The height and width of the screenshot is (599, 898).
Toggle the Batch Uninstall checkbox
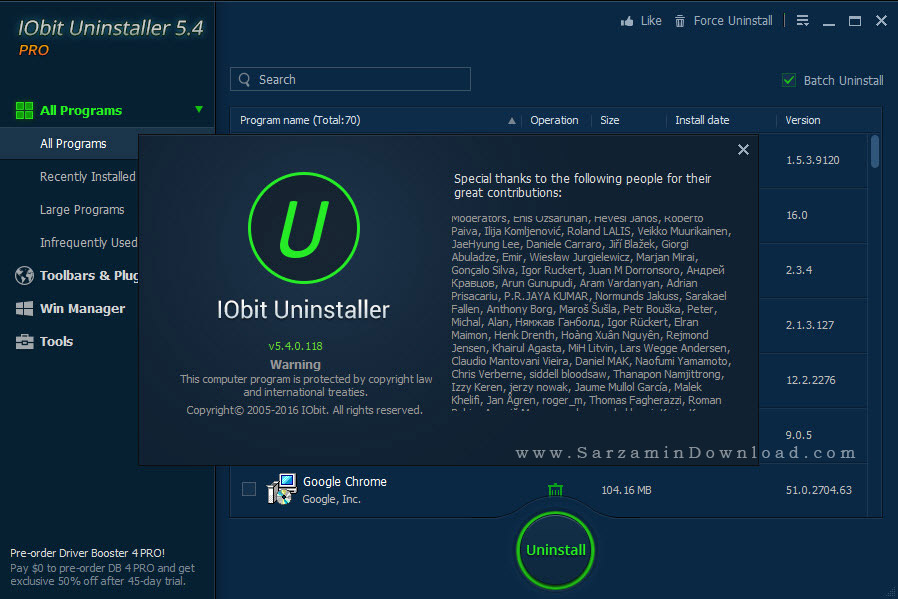789,80
